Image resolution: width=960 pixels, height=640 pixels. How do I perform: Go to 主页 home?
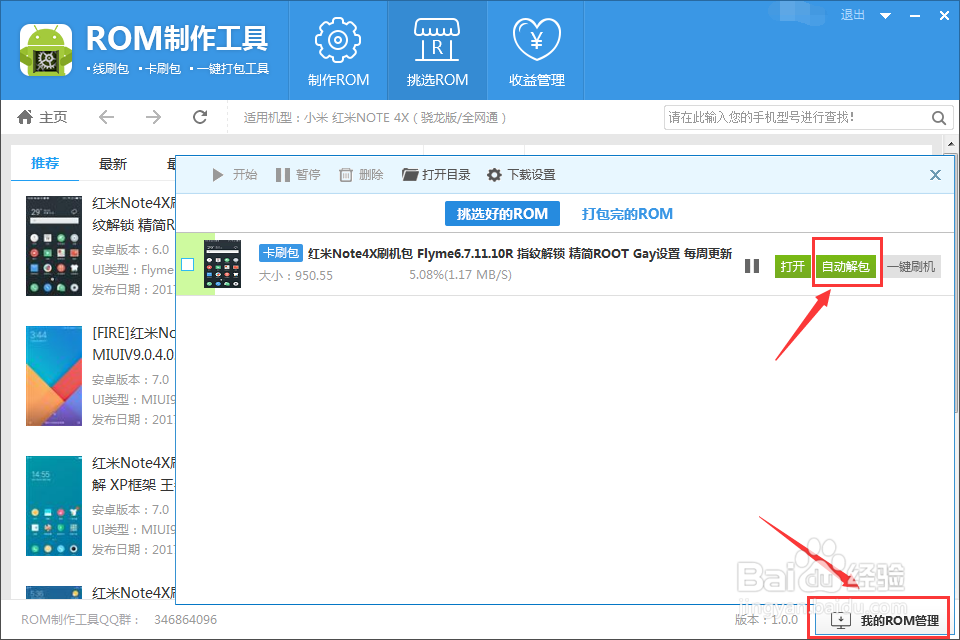click(x=42, y=117)
